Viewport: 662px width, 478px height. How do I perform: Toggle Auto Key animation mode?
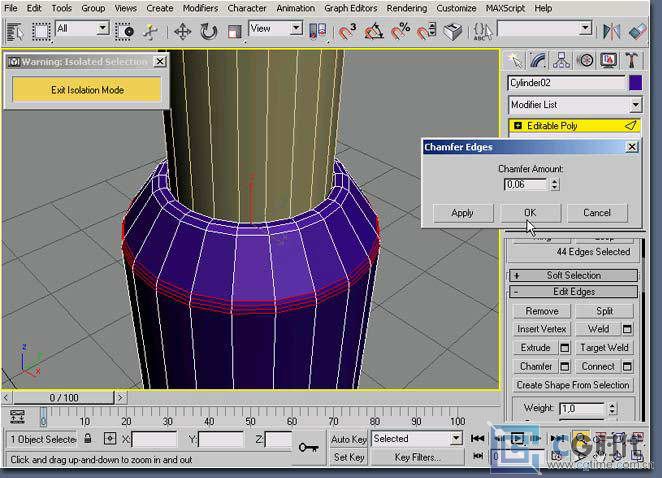pos(348,439)
